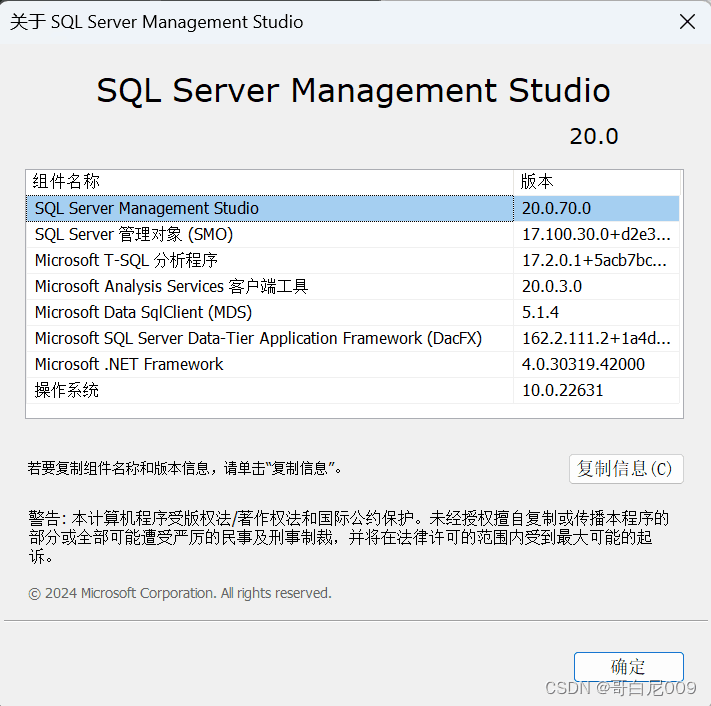
Task: Click the large 20.0 version label
Action: tap(594, 136)
